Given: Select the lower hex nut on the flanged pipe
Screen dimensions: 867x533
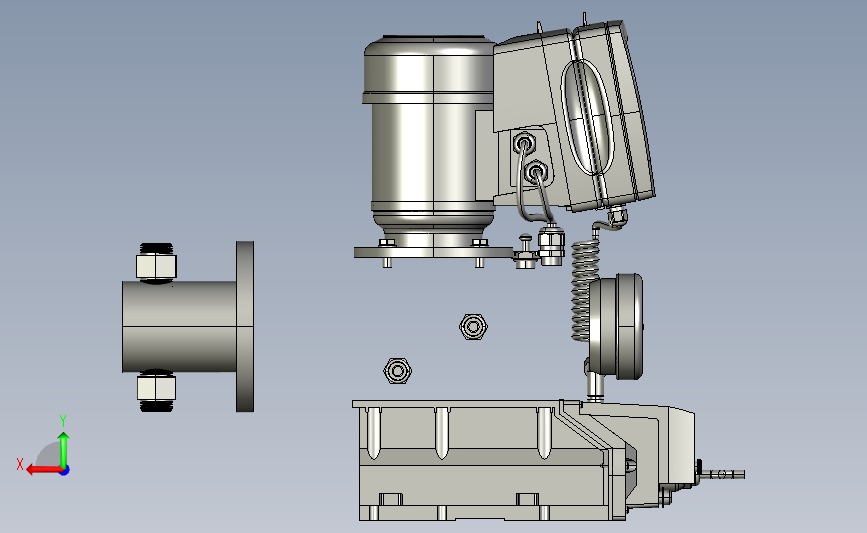Looking at the screenshot, I should (x=156, y=388).
